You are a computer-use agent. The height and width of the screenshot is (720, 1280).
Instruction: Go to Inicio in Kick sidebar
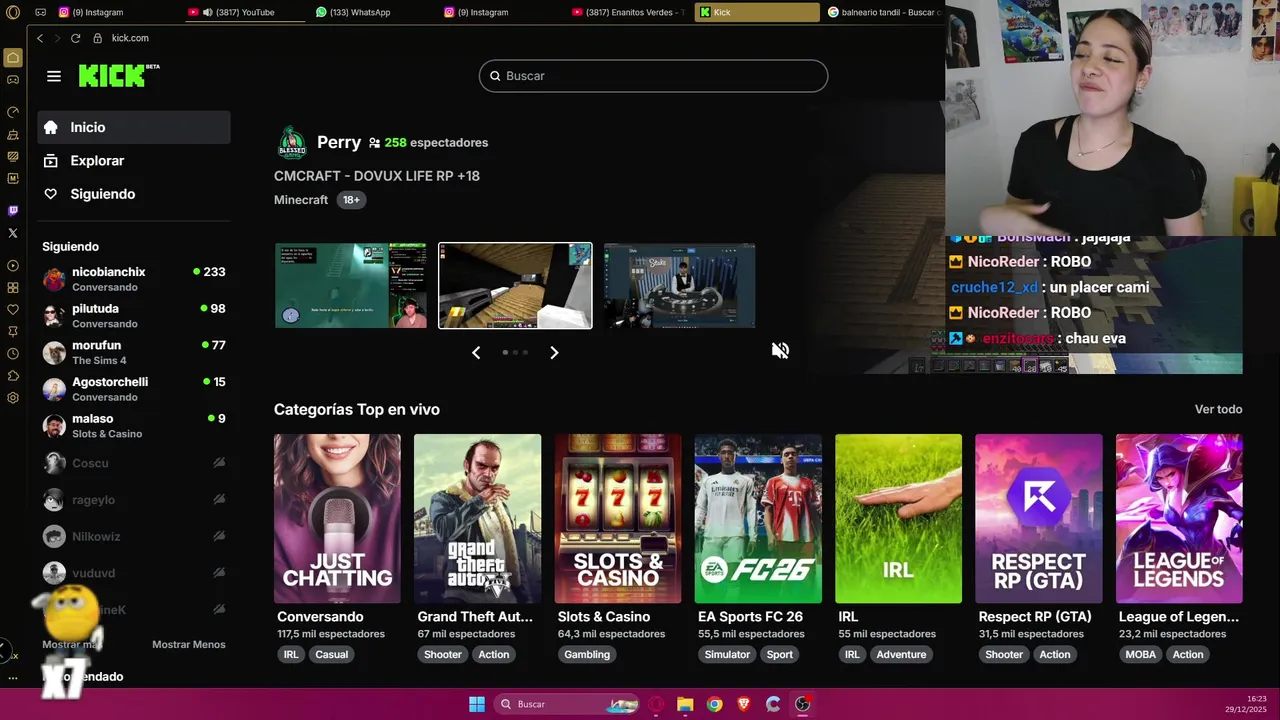134,127
